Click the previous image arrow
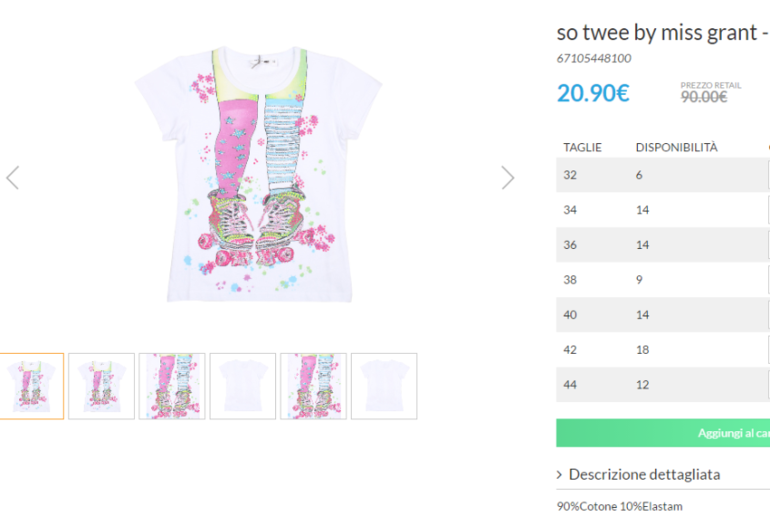 click(13, 177)
